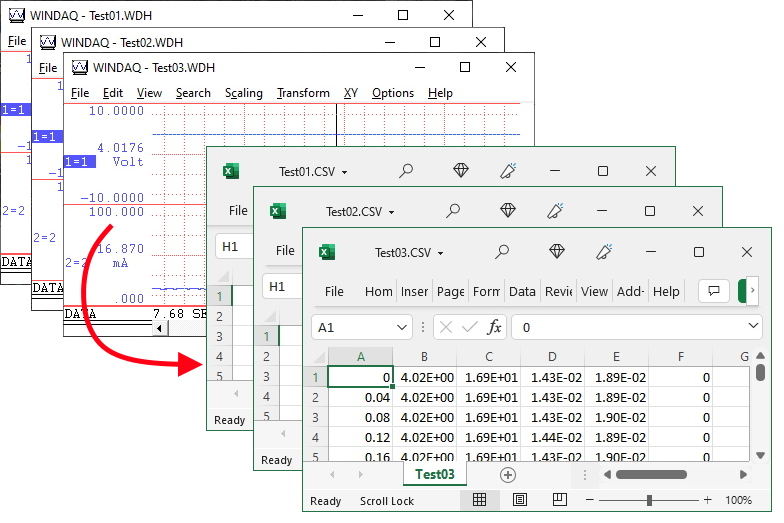Switch to the Data tab in Test03.CSV

pos(522,292)
